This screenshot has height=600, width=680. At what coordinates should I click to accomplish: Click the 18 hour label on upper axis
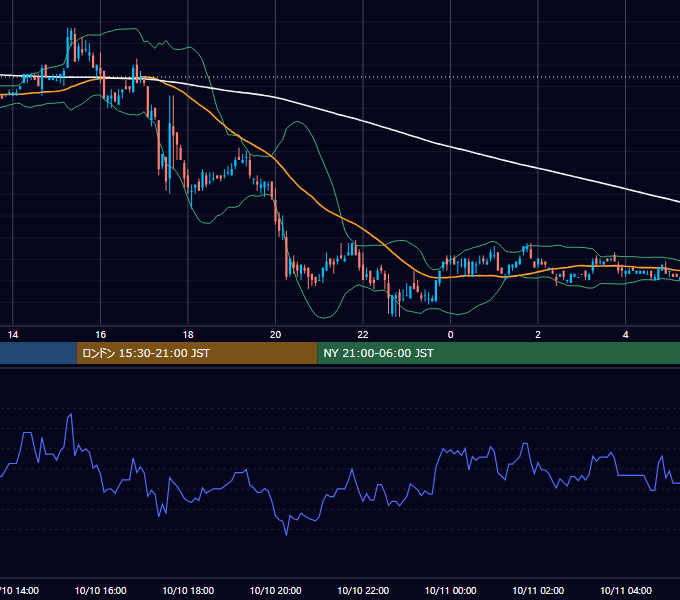tap(188, 335)
